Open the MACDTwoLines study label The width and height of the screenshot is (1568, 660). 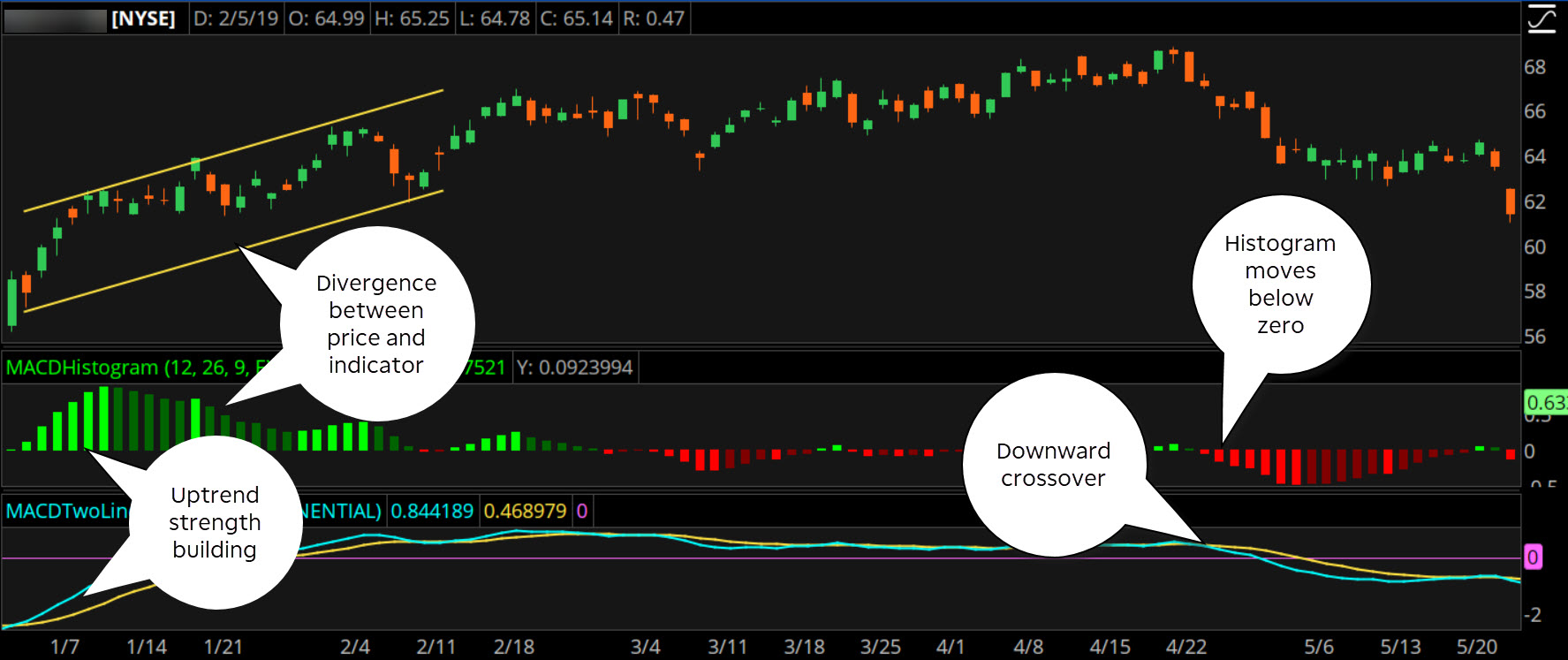tap(69, 511)
